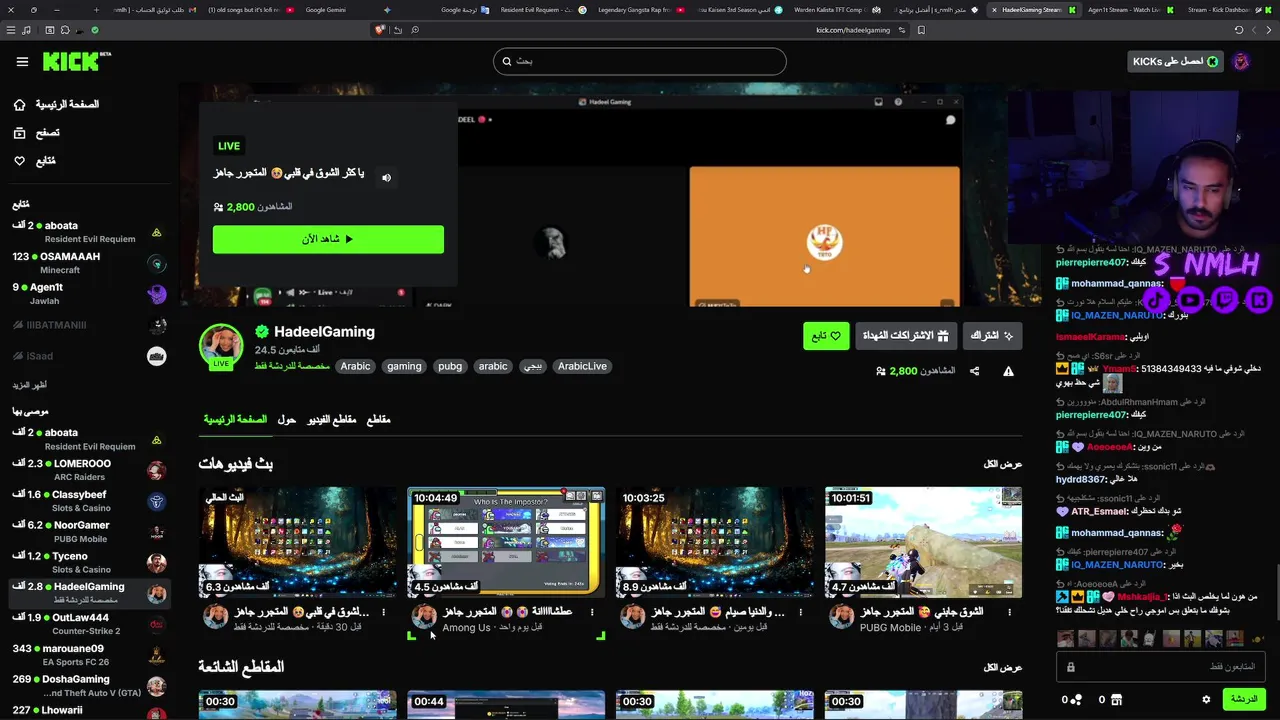This screenshot has height=720, width=1280.
Task: Click Show All next to broadcast videos
Action: (x=1002, y=464)
